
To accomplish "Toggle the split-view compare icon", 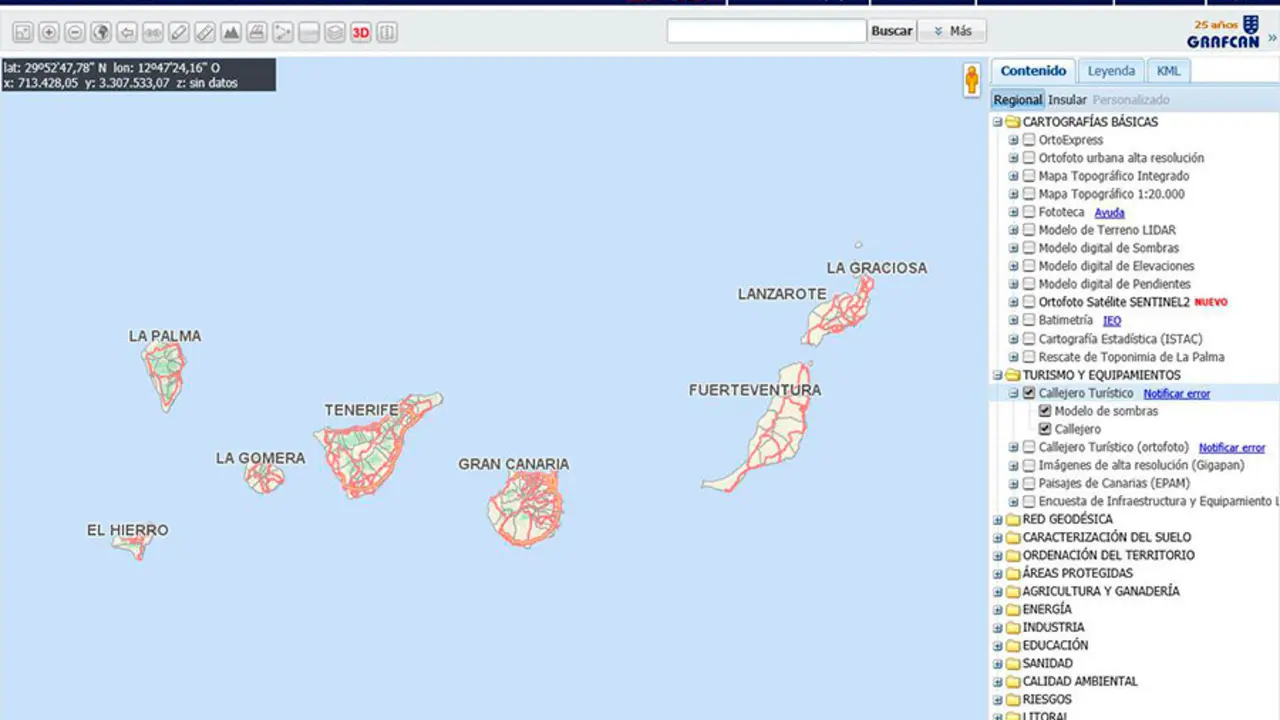I will click(x=387, y=33).
